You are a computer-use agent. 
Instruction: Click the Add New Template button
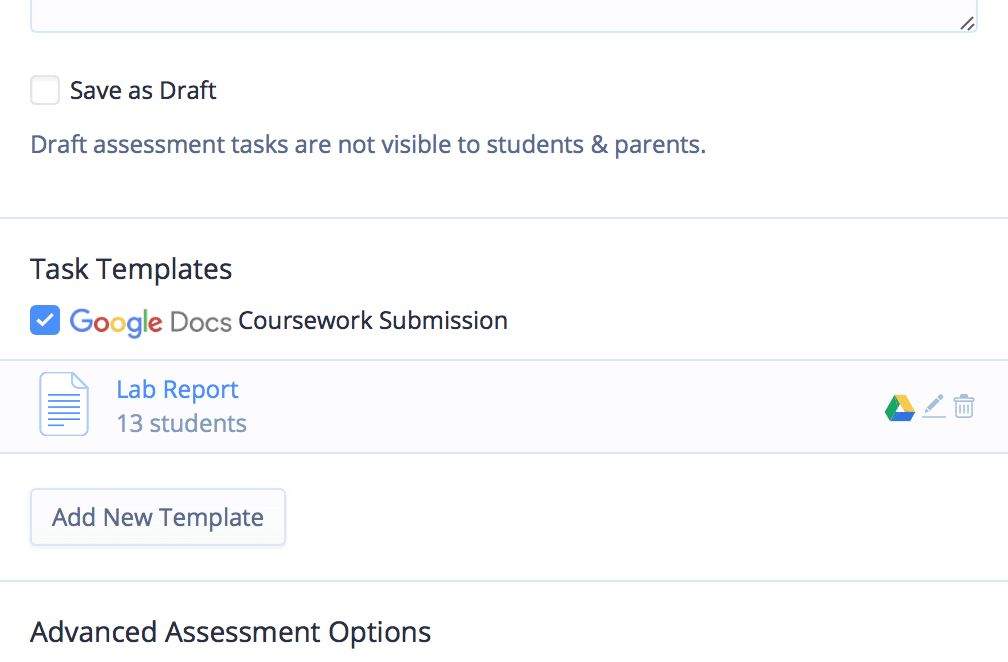point(158,517)
